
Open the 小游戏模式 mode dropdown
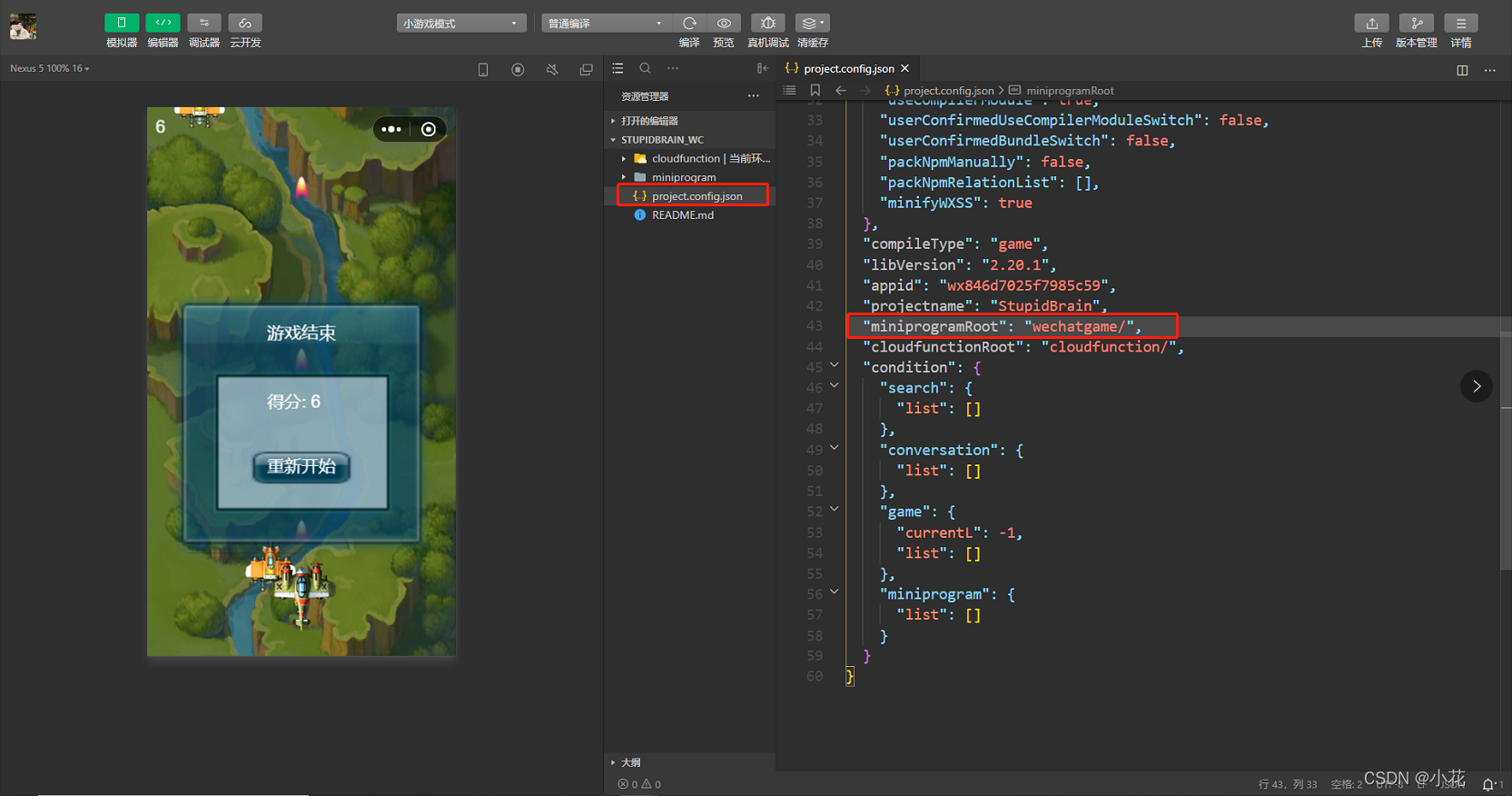(x=461, y=23)
